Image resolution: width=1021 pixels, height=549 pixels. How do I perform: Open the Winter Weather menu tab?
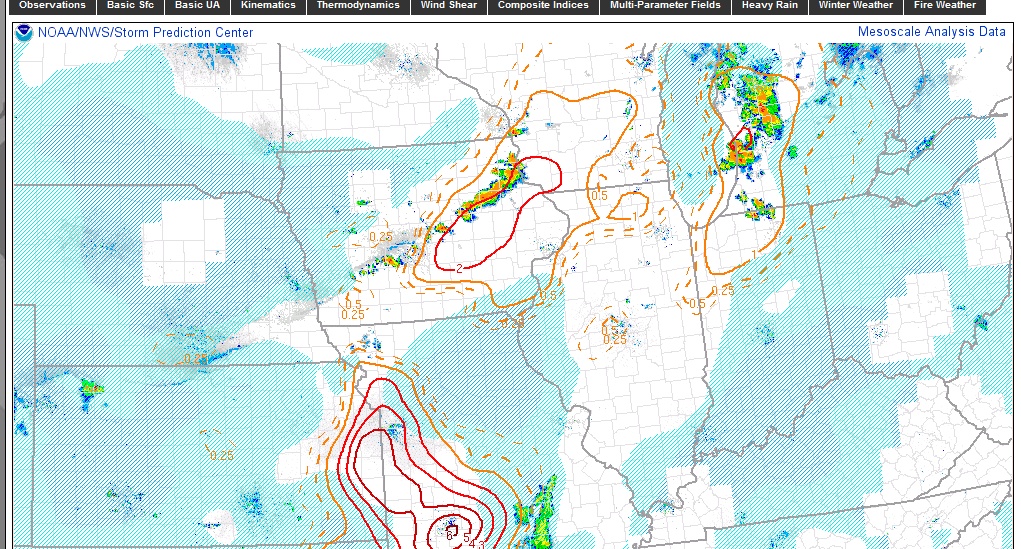pos(856,6)
